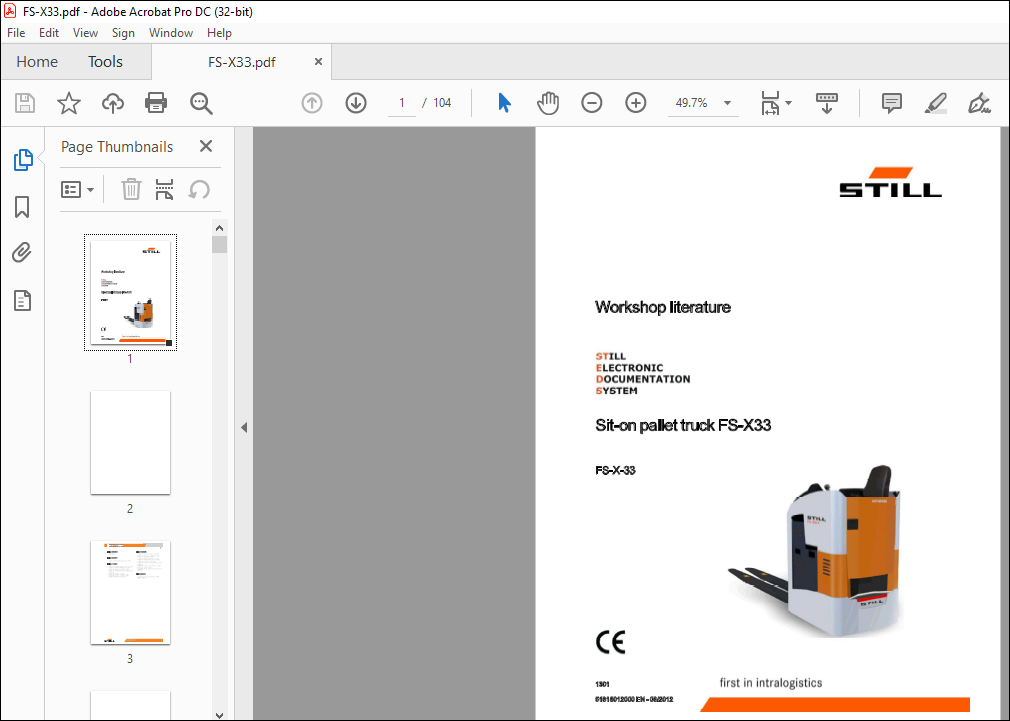Add a comment with speech bubble icon
The image size is (1010, 721).
(891, 103)
